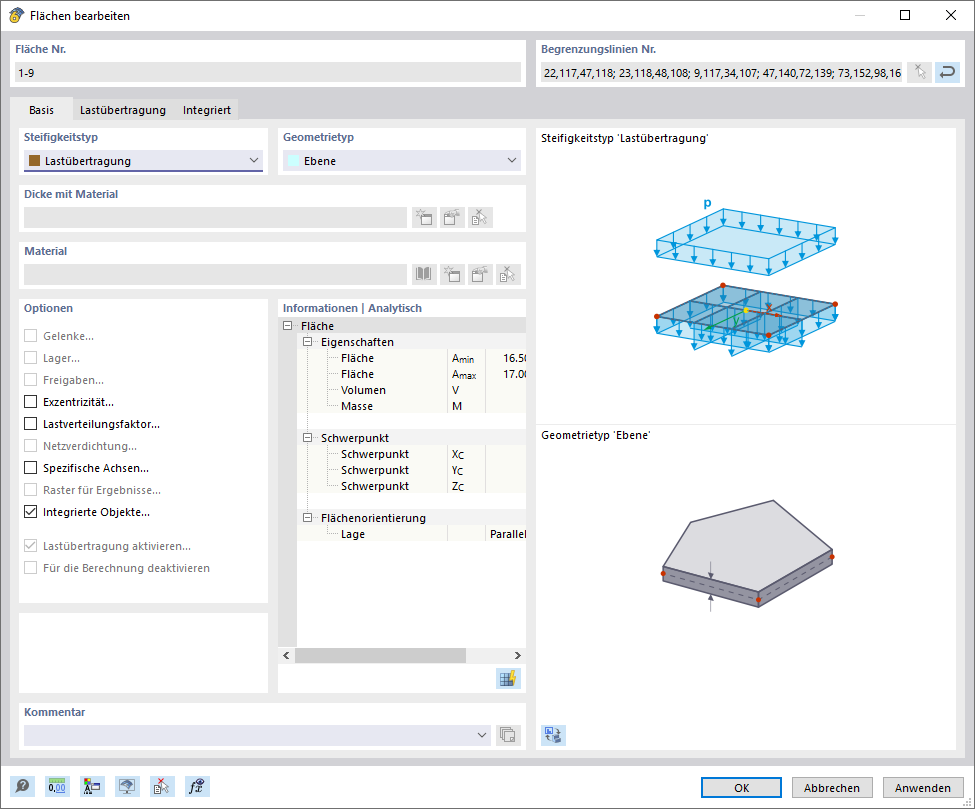Click the Dicke mit Material field

click(x=215, y=218)
